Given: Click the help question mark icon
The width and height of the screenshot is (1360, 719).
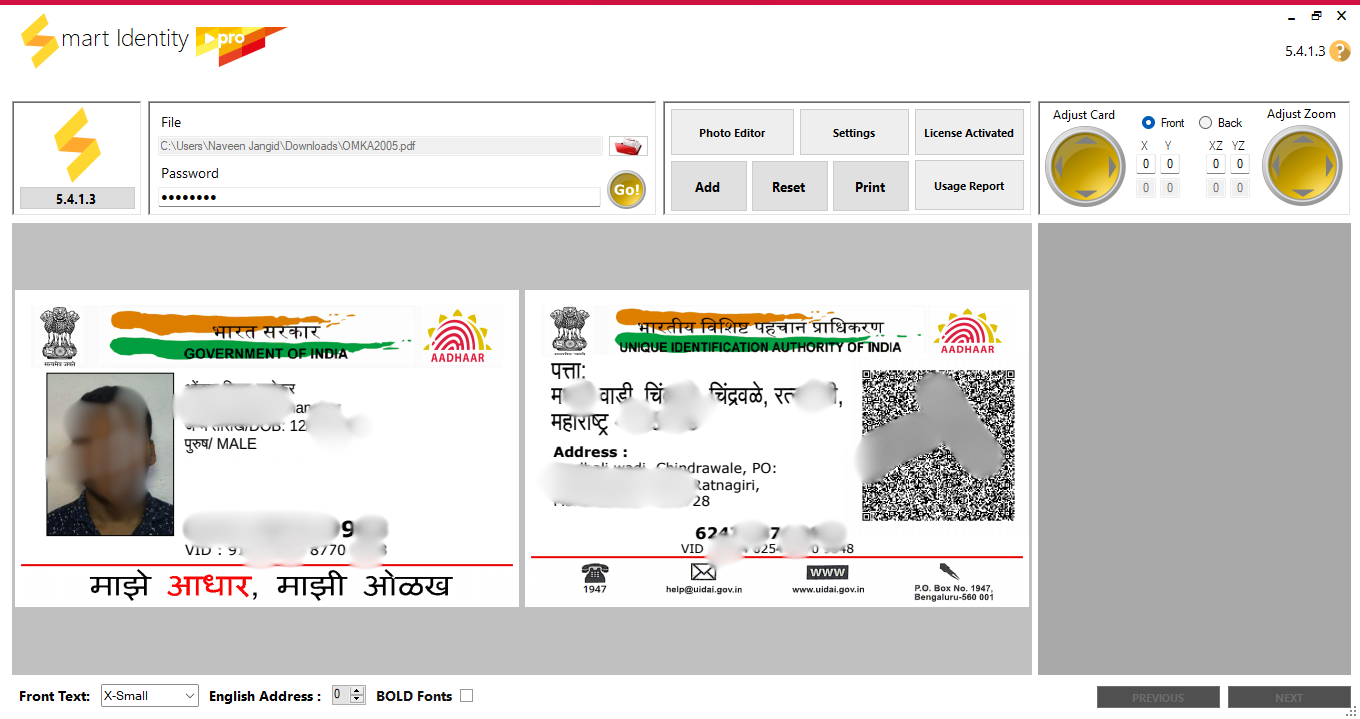Looking at the screenshot, I should pos(1340,52).
